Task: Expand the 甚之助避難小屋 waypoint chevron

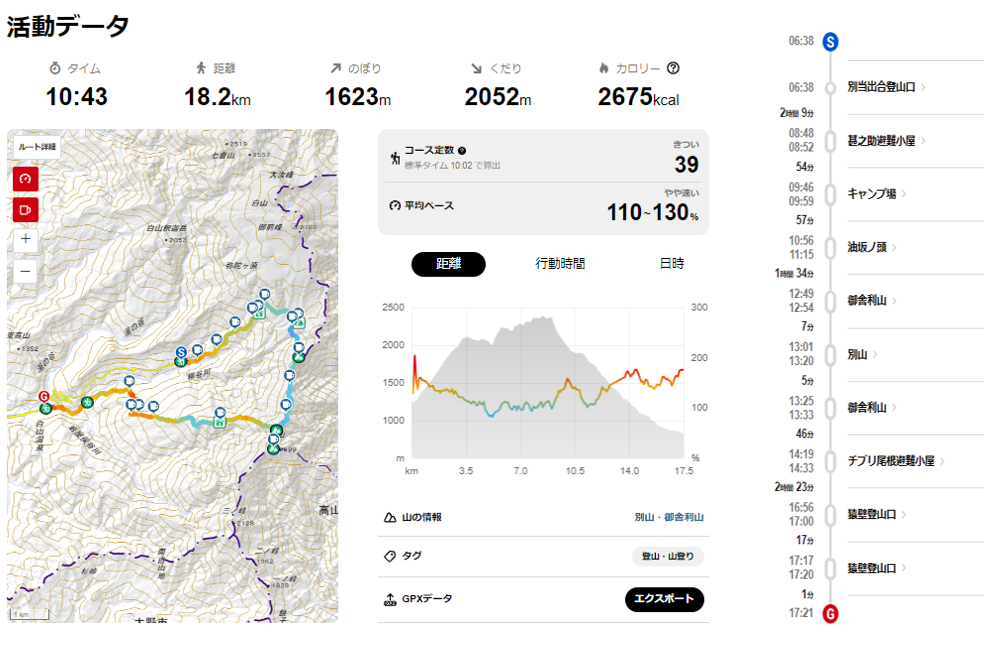Action: 923,140
